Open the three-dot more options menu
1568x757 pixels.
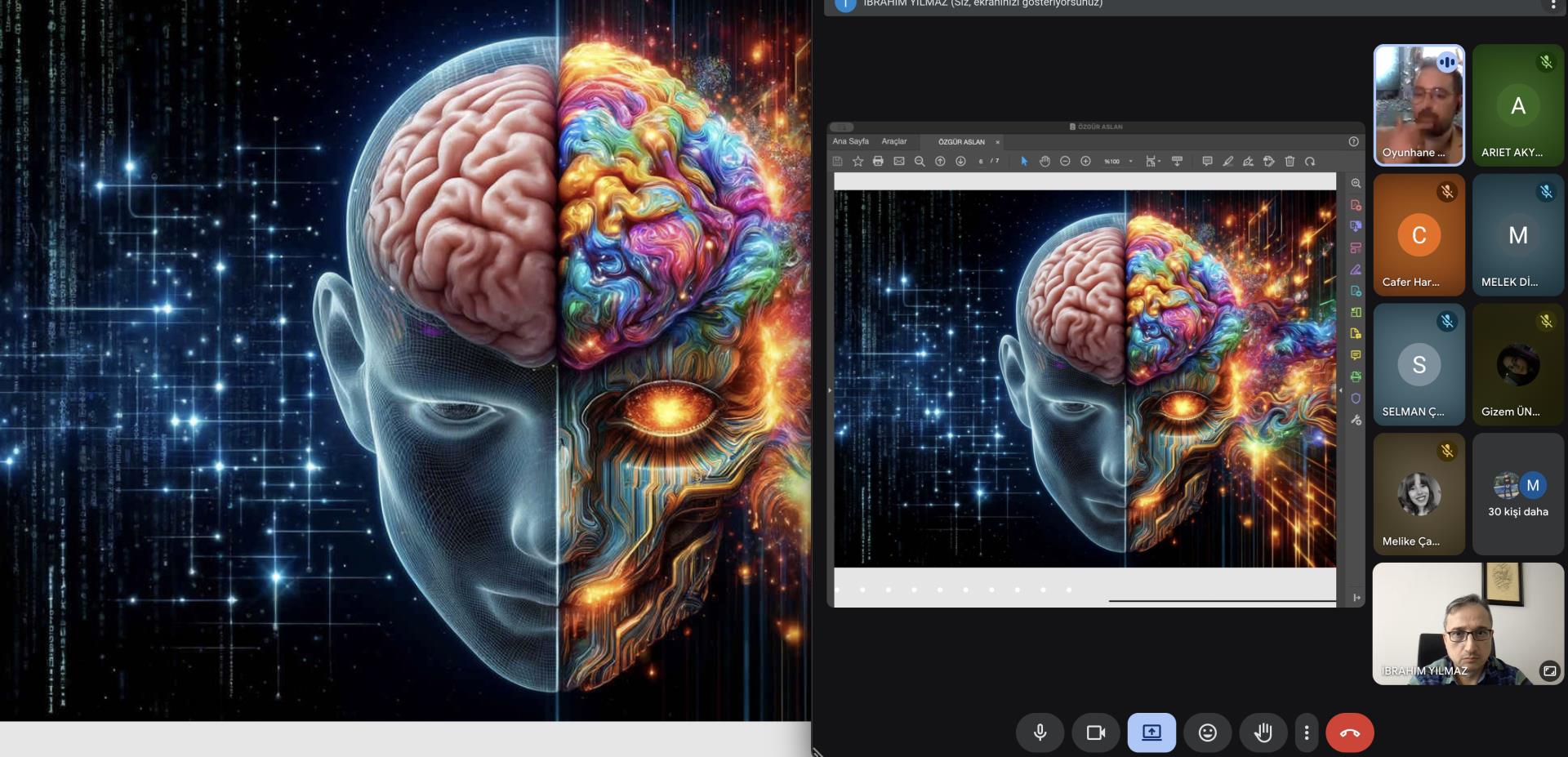point(1307,733)
